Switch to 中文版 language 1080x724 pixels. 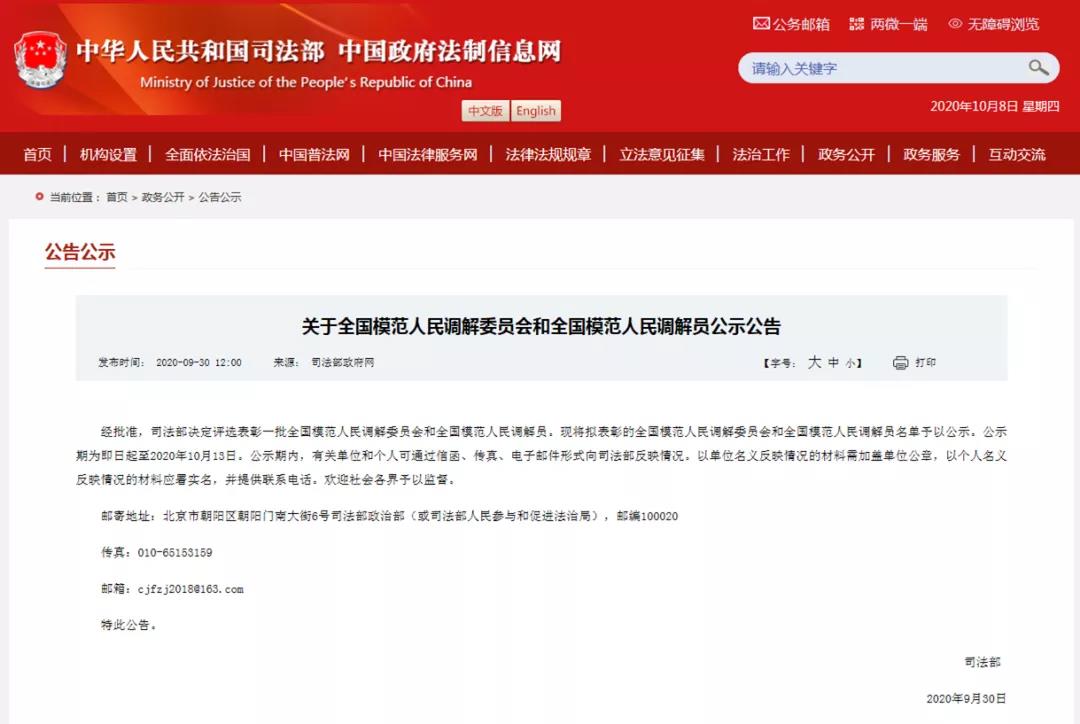pos(485,111)
